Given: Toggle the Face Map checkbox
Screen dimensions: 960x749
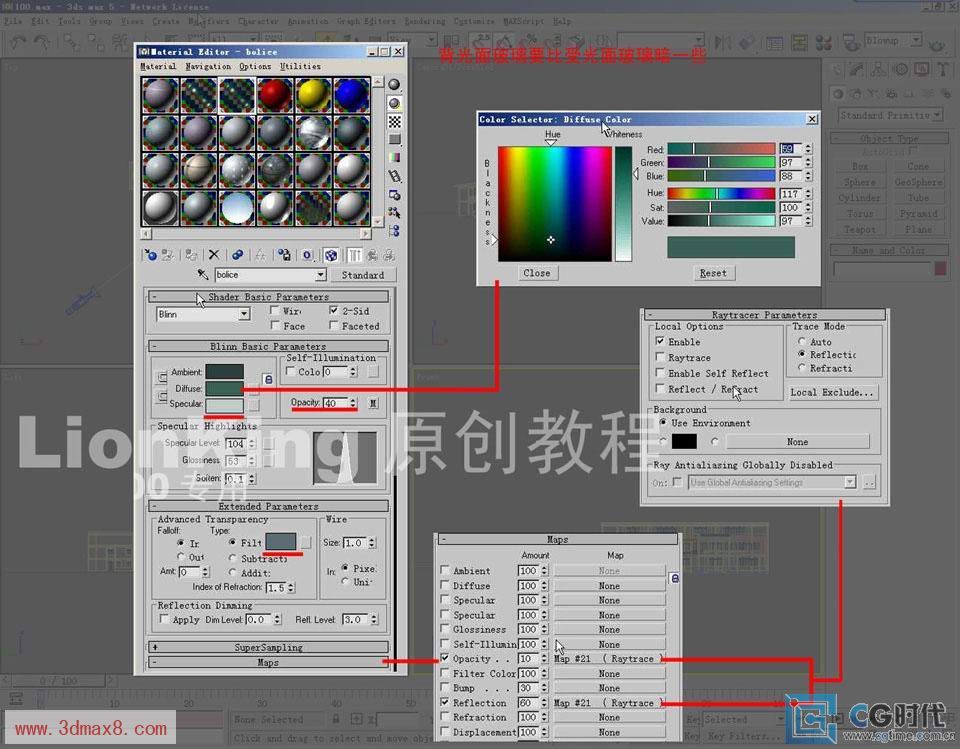Looking at the screenshot, I should (275, 326).
